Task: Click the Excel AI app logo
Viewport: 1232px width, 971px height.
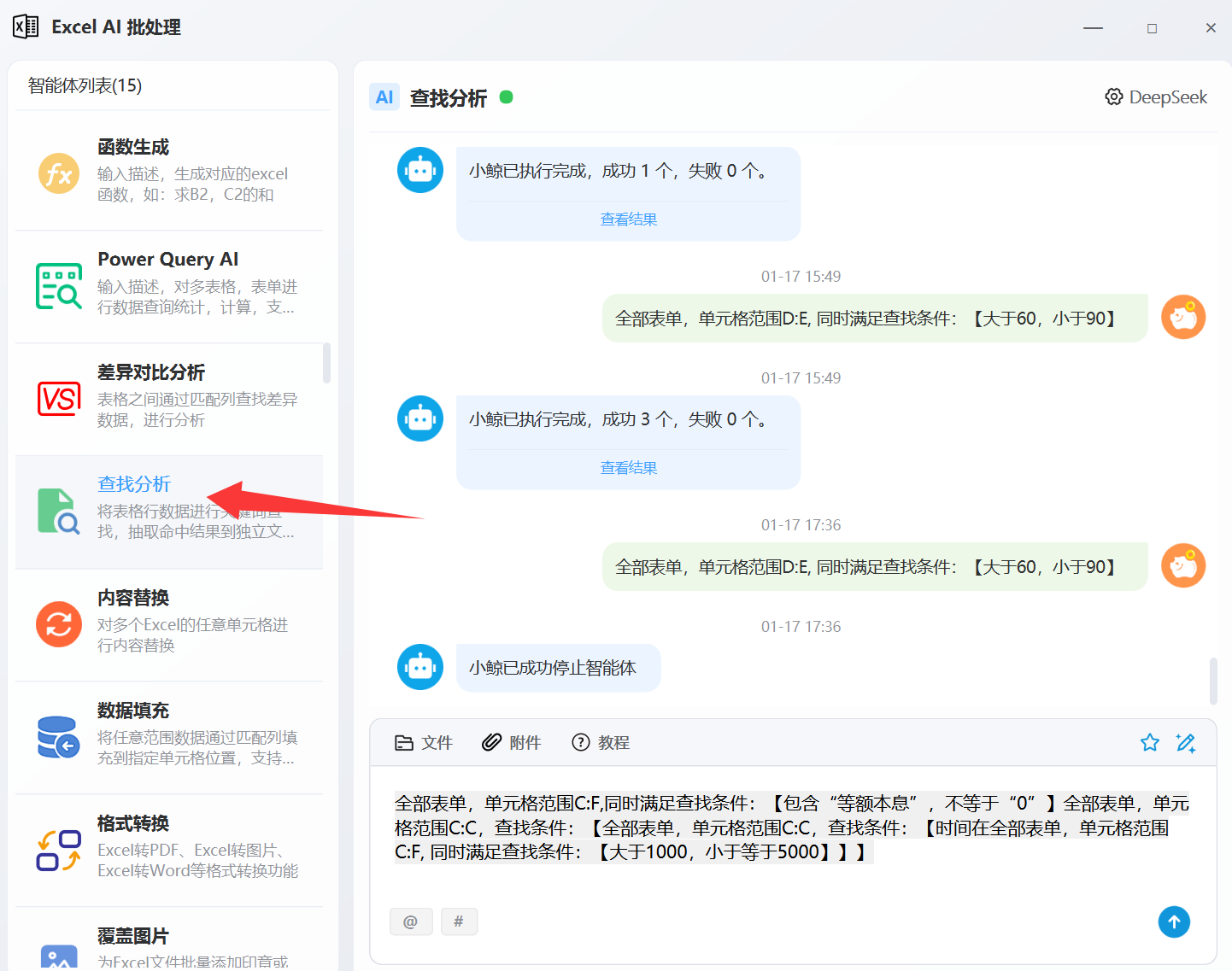Action: (x=26, y=27)
